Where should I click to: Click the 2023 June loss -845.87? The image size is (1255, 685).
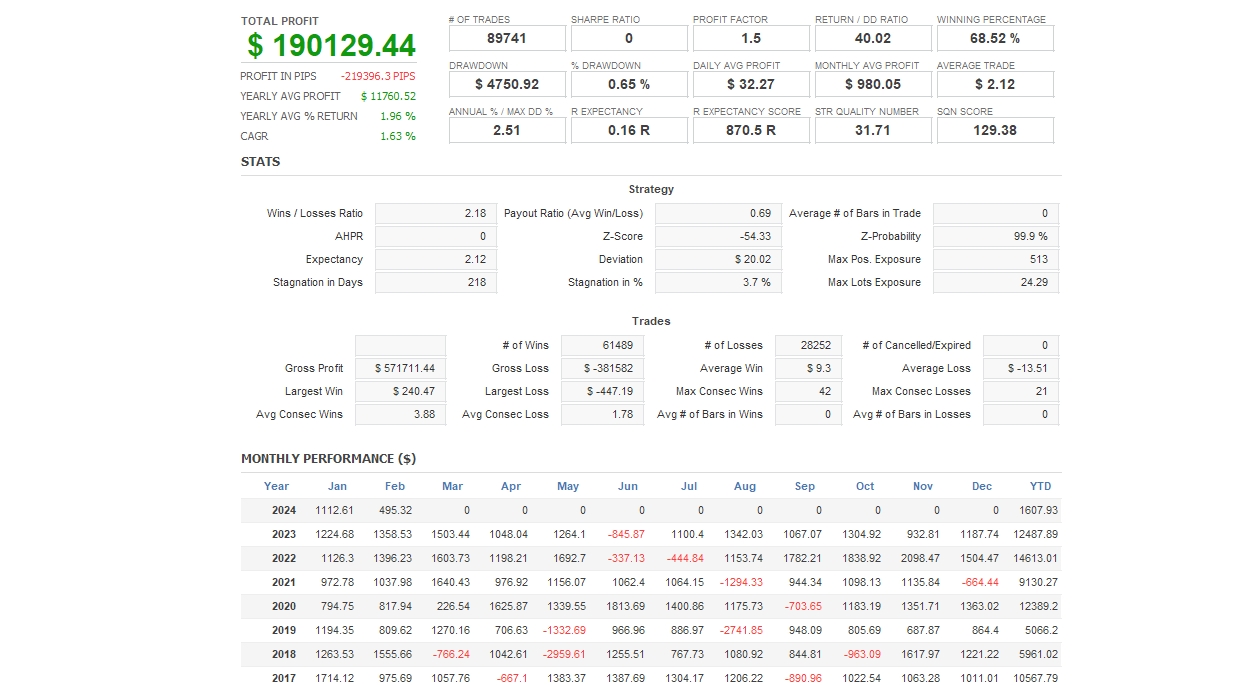pyautogui.click(x=626, y=534)
